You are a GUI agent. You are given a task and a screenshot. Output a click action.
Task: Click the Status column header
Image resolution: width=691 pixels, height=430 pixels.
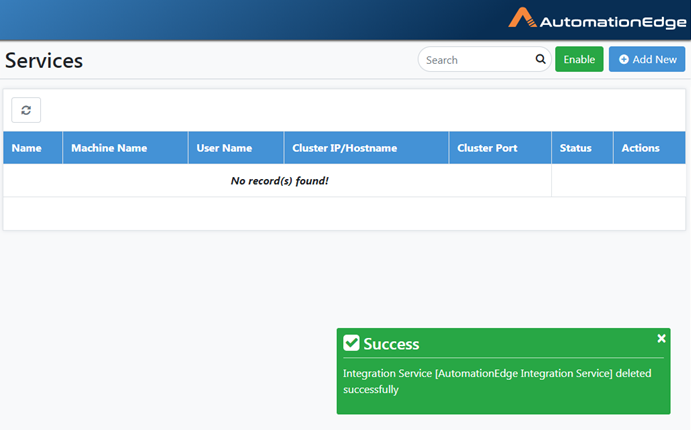coord(582,148)
